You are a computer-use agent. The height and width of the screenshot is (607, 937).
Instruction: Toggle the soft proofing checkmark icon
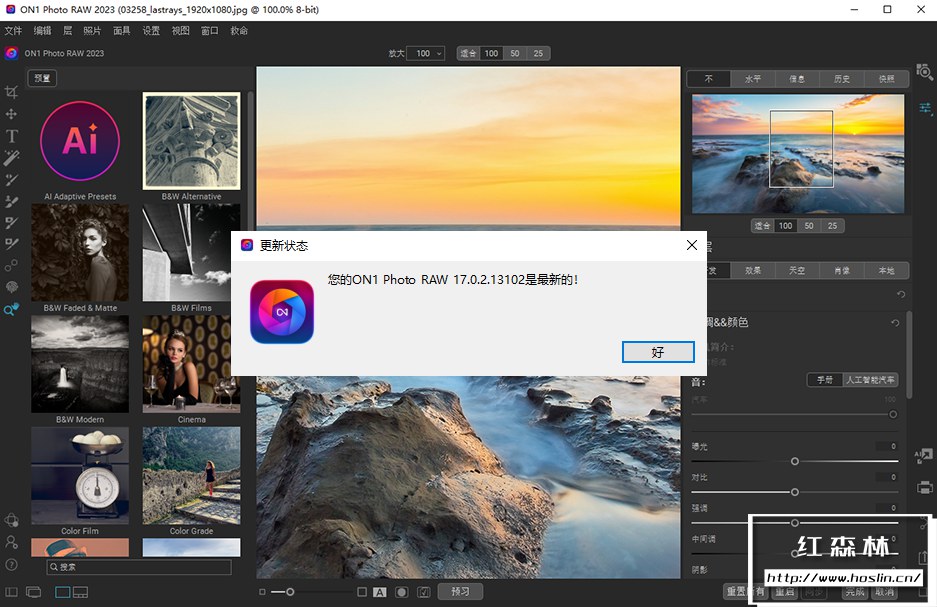pos(424,592)
